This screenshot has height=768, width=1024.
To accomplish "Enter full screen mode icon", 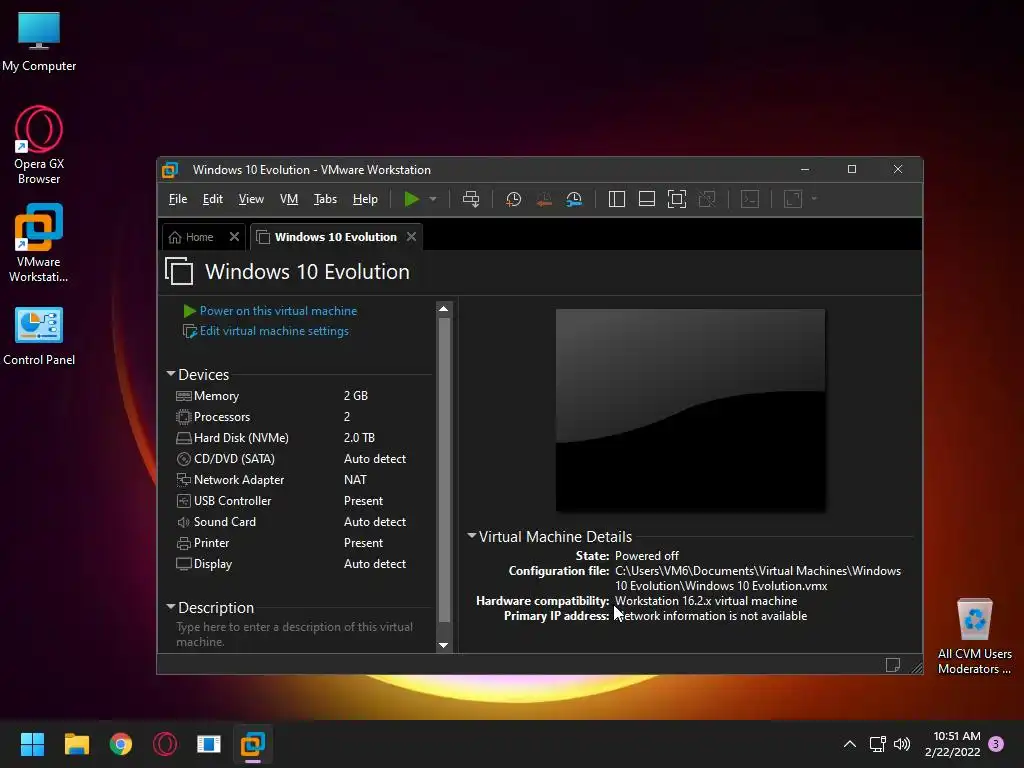I will click(x=677, y=199).
